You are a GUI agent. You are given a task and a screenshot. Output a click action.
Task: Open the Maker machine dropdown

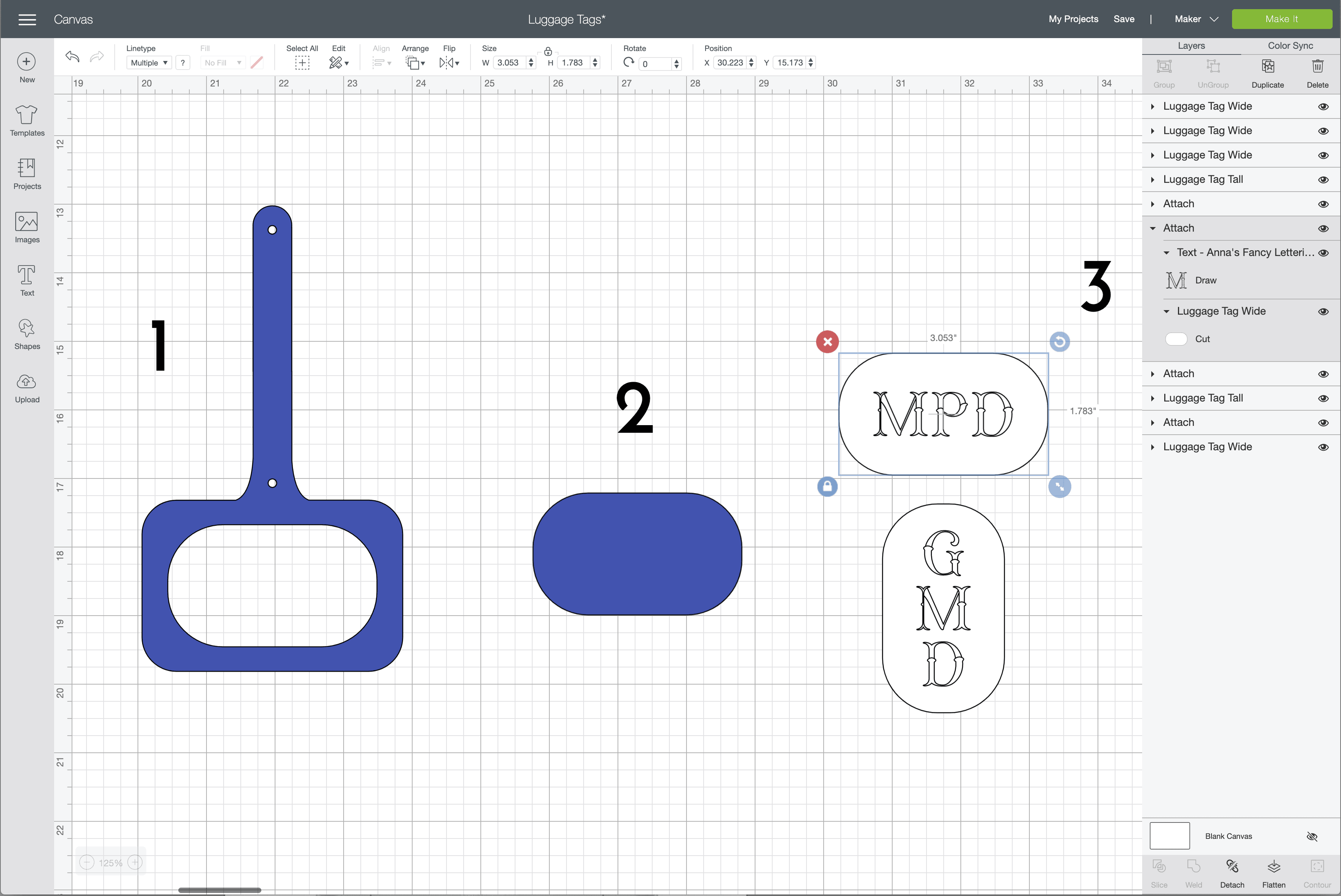point(1197,19)
